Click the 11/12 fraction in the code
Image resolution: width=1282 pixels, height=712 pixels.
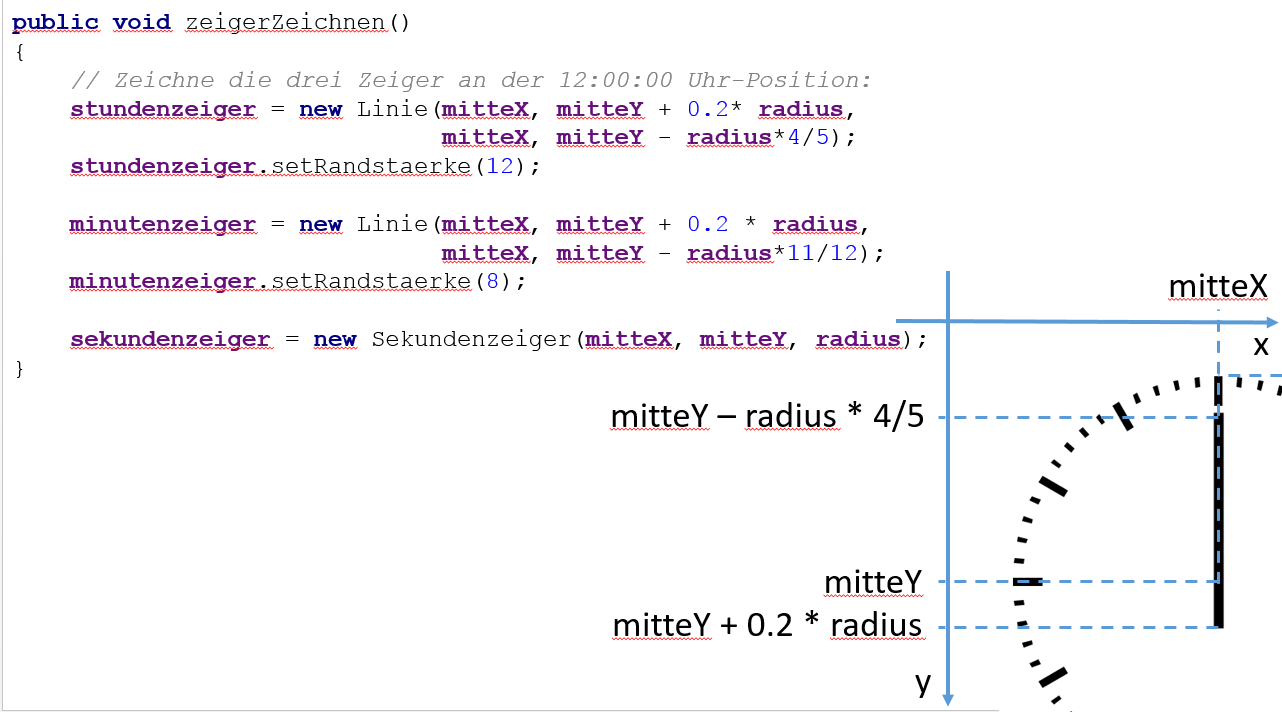click(822, 253)
